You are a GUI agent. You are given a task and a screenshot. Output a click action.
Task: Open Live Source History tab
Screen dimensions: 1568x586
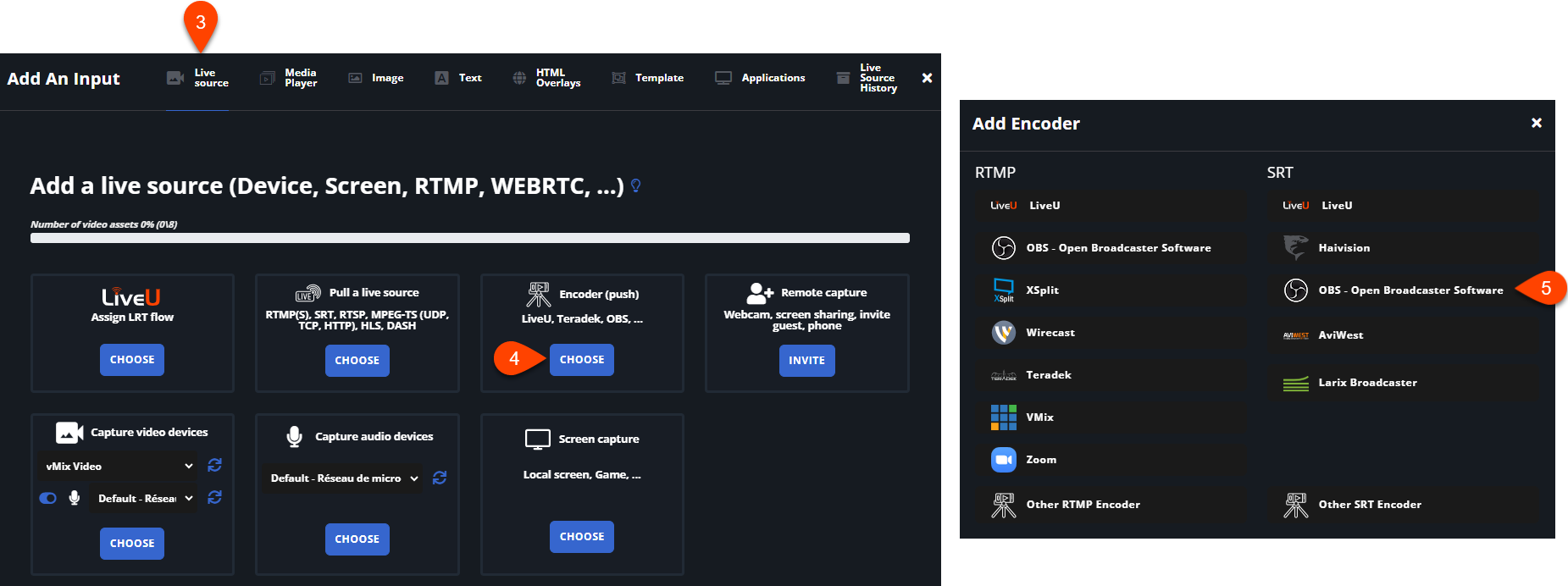point(867,78)
